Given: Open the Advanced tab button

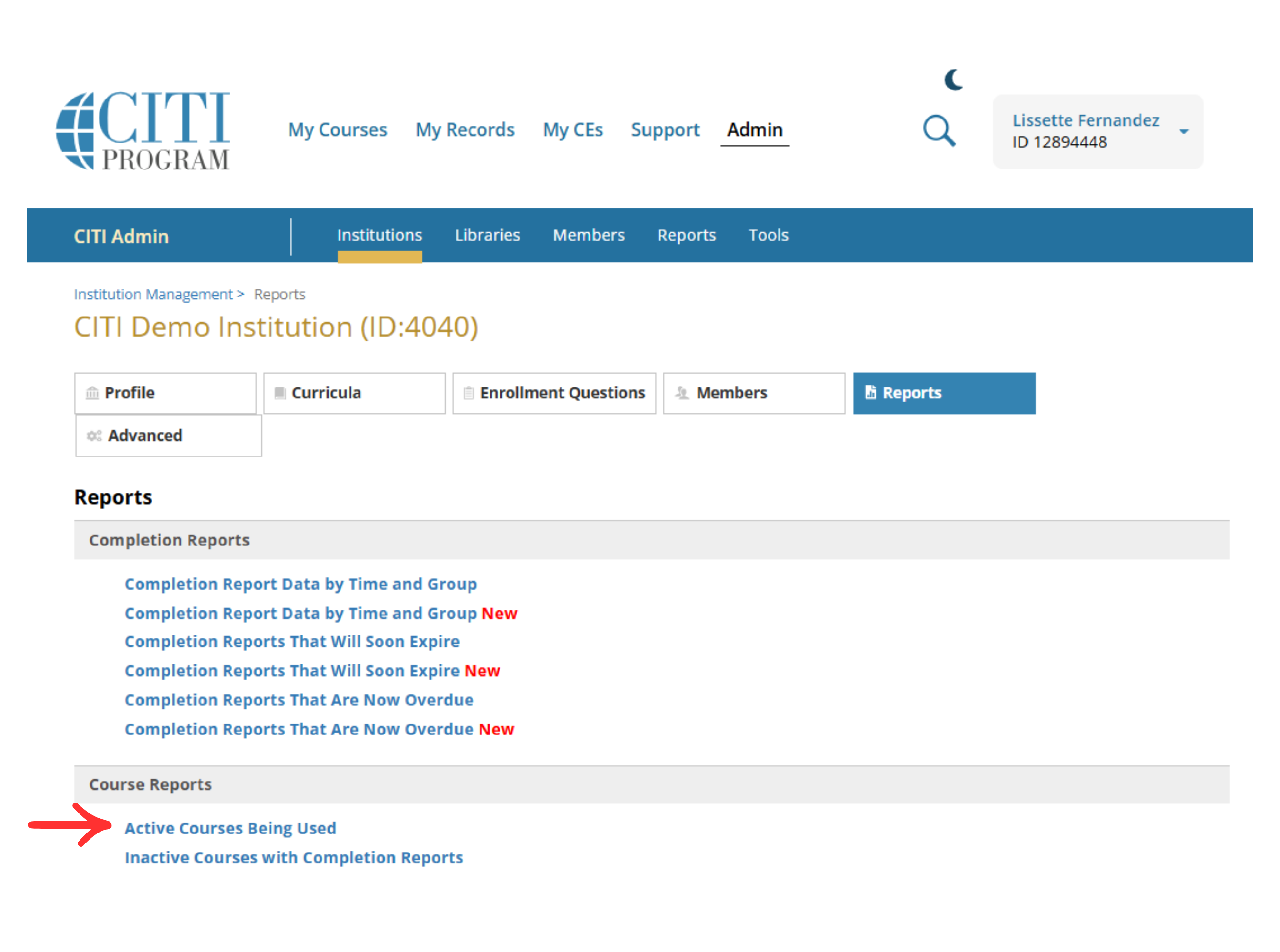Looking at the screenshot, I should point(169,436).
